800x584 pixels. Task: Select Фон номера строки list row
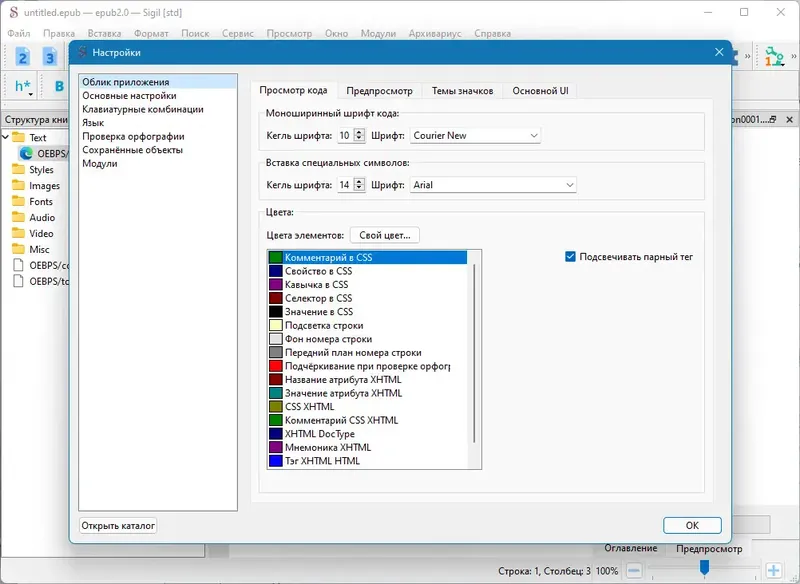pos(367,339)
